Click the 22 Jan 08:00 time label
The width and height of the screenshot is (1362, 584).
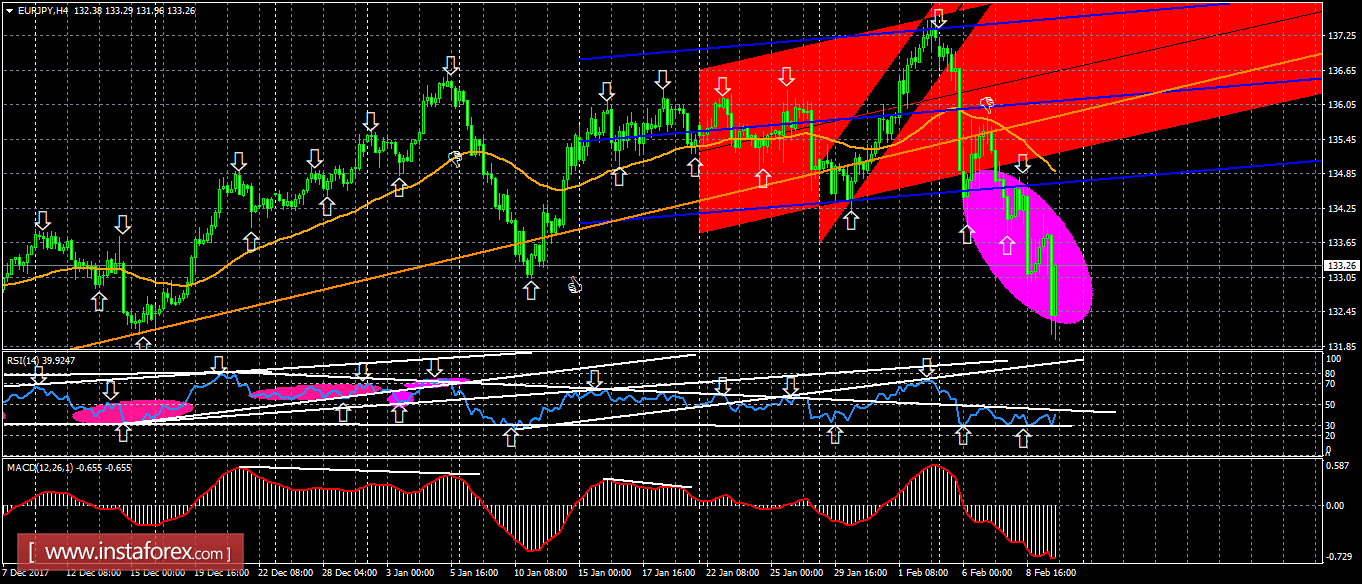735,574
